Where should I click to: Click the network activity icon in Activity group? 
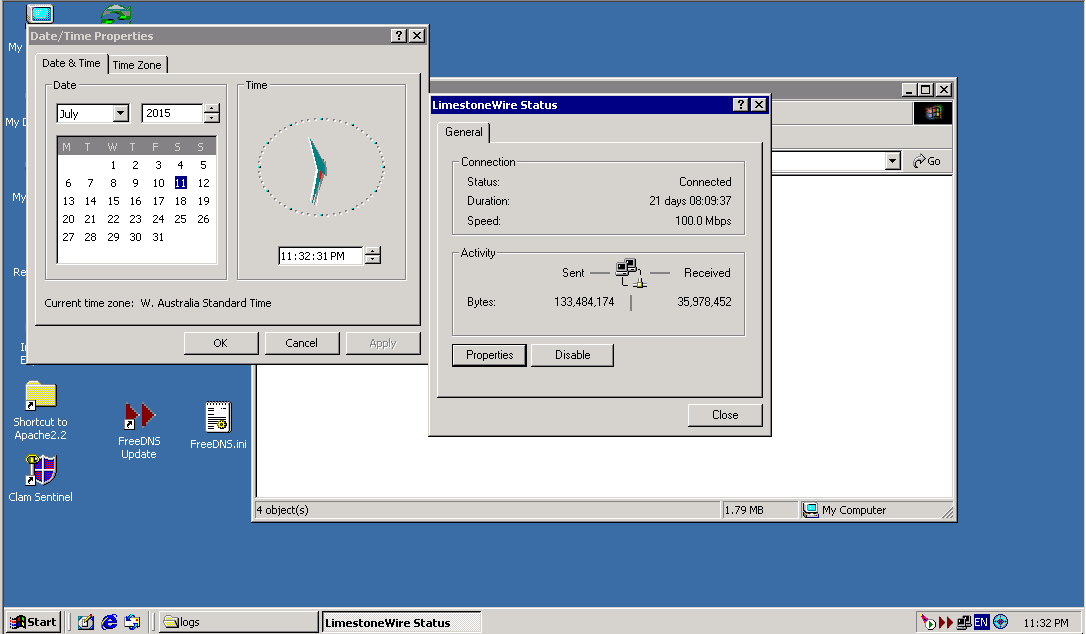pyautogui.click(x=630, y=273)
